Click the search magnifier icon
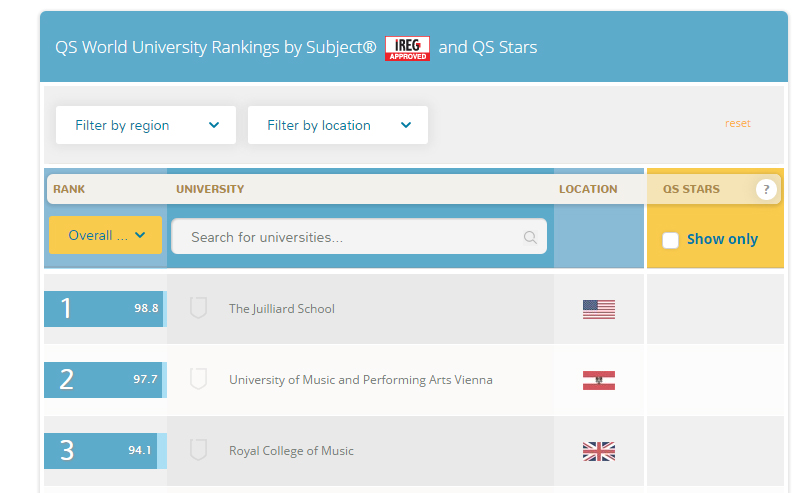The width and height of the screenshot is (807, 493). (530, 238)
